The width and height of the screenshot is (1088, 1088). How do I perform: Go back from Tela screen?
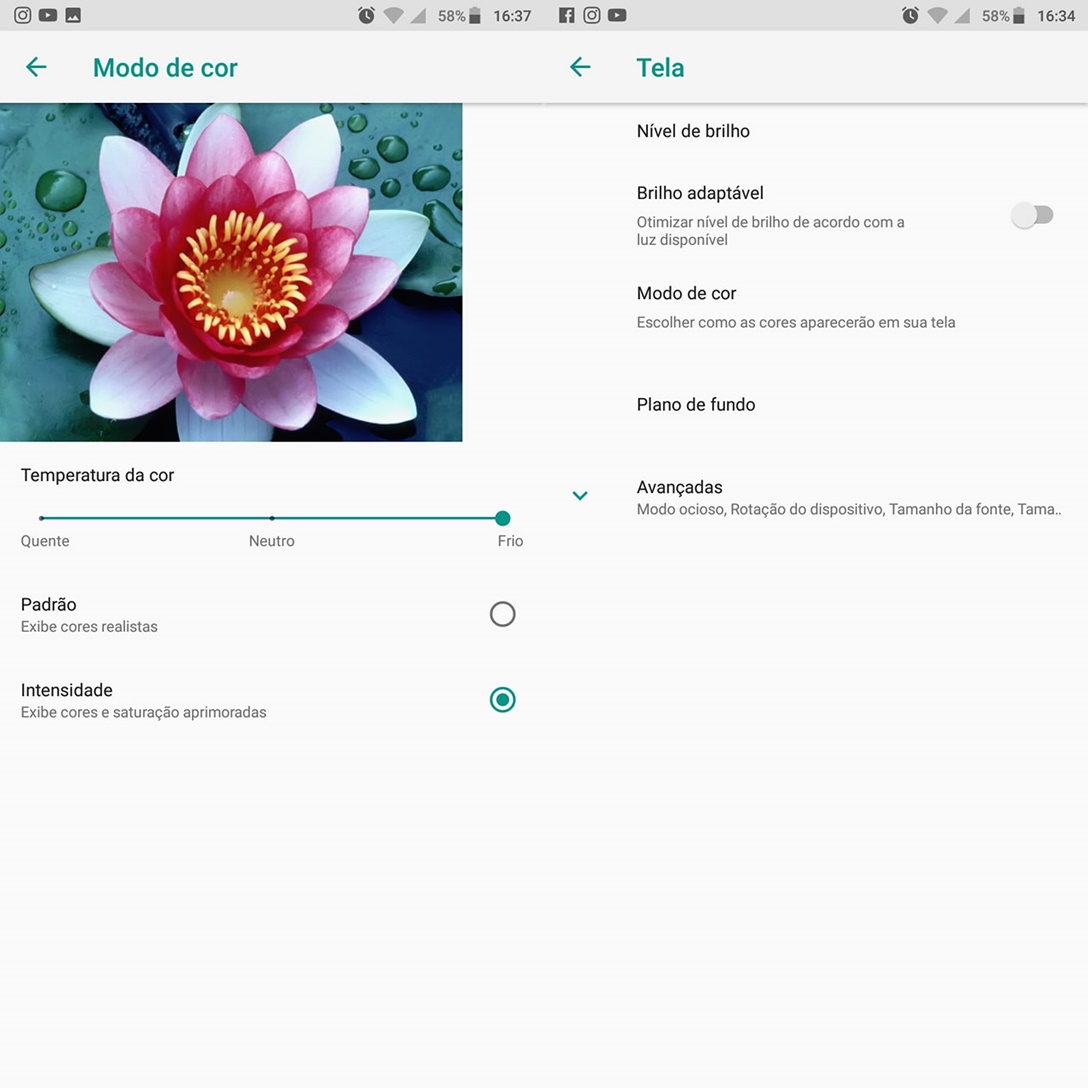[580, 67]
